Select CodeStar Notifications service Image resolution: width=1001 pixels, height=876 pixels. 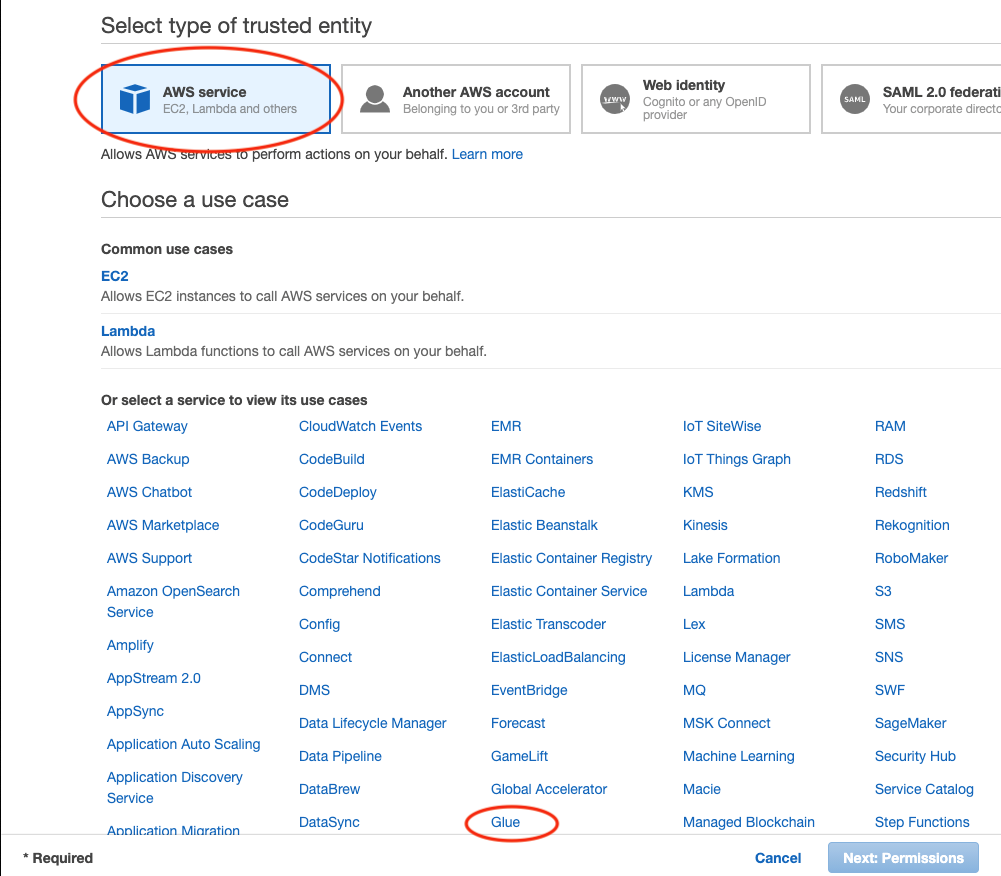370,558
